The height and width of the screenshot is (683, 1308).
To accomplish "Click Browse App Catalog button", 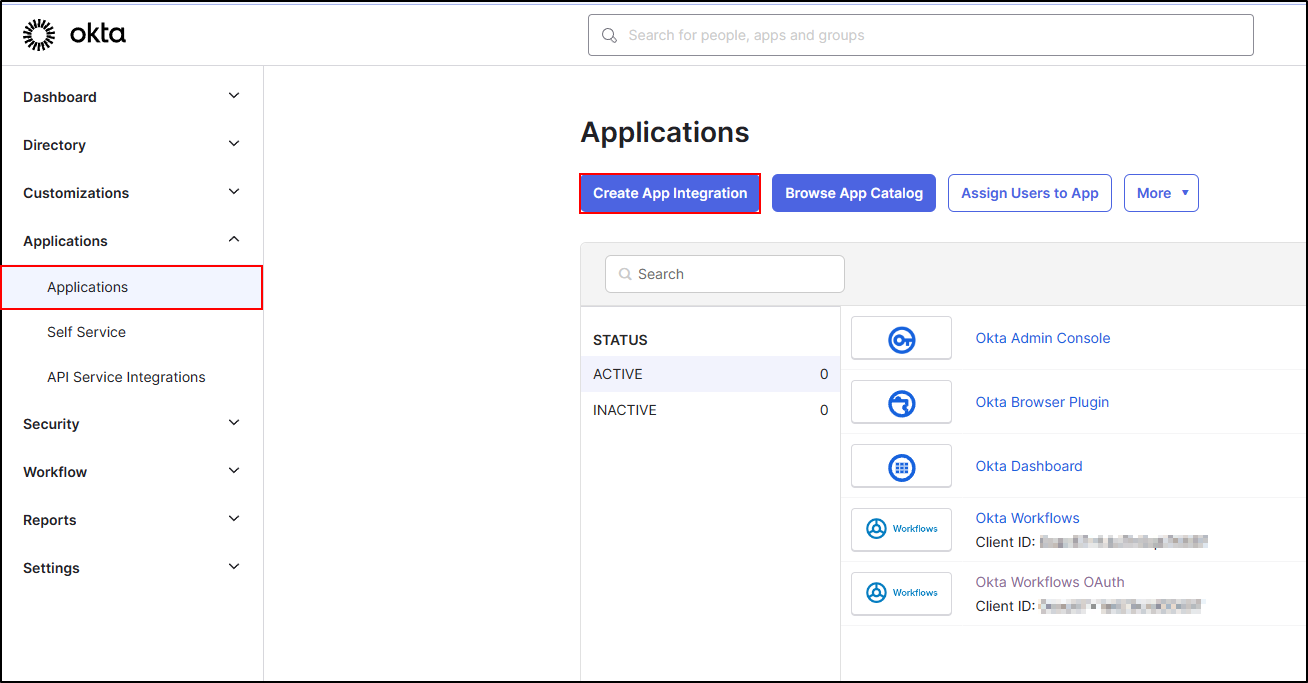I will click(x=853, y=193).
